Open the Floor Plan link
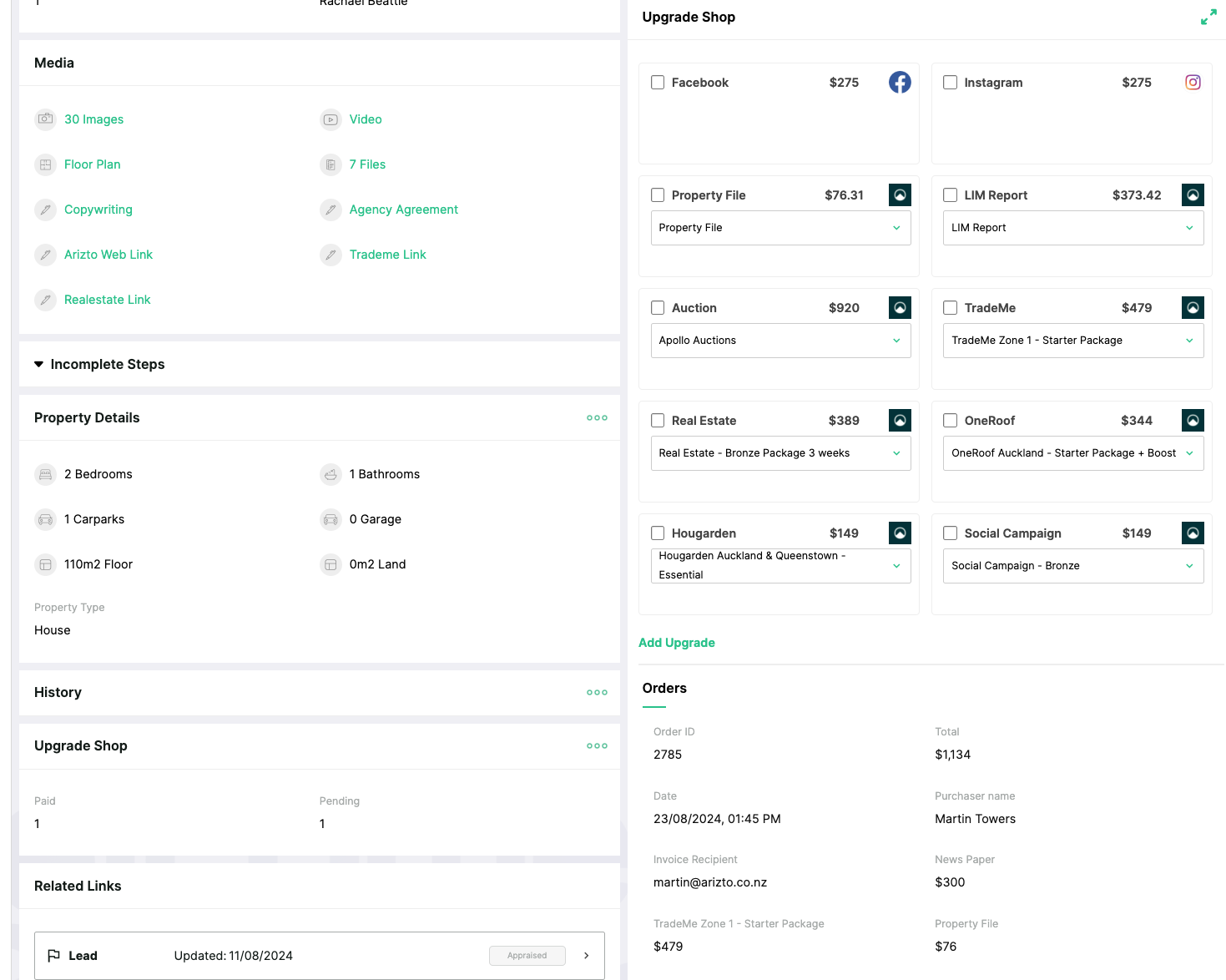Screen dimensions: 1226x980 (92, 164)
